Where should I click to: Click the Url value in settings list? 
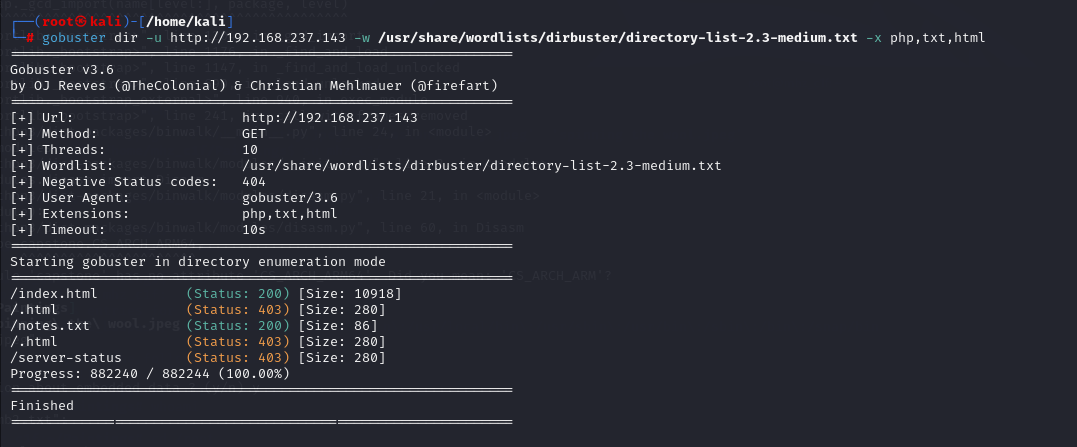[330, 118]
